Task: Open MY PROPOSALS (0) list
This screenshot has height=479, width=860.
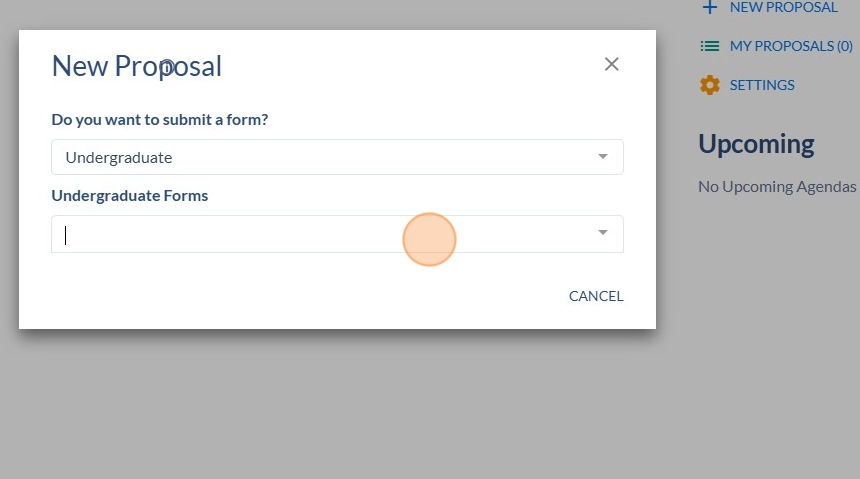Action: point(791,46)
